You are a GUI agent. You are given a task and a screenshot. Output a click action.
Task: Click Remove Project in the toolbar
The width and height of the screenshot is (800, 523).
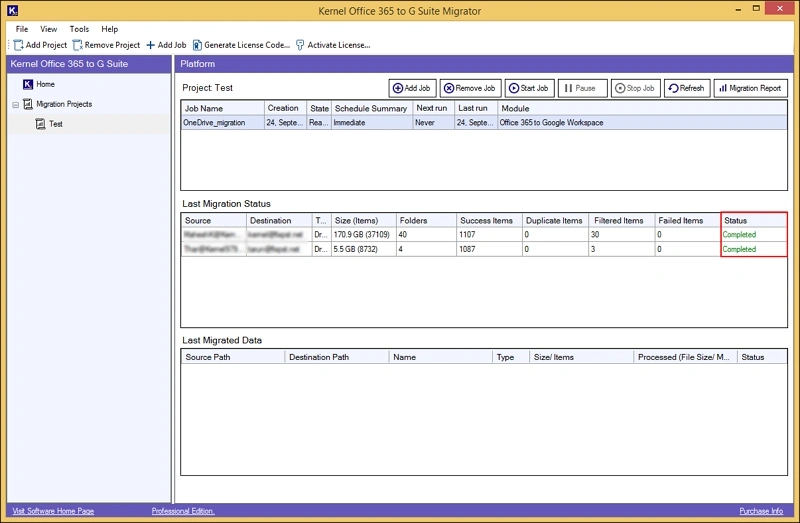[x=106, y=45]
